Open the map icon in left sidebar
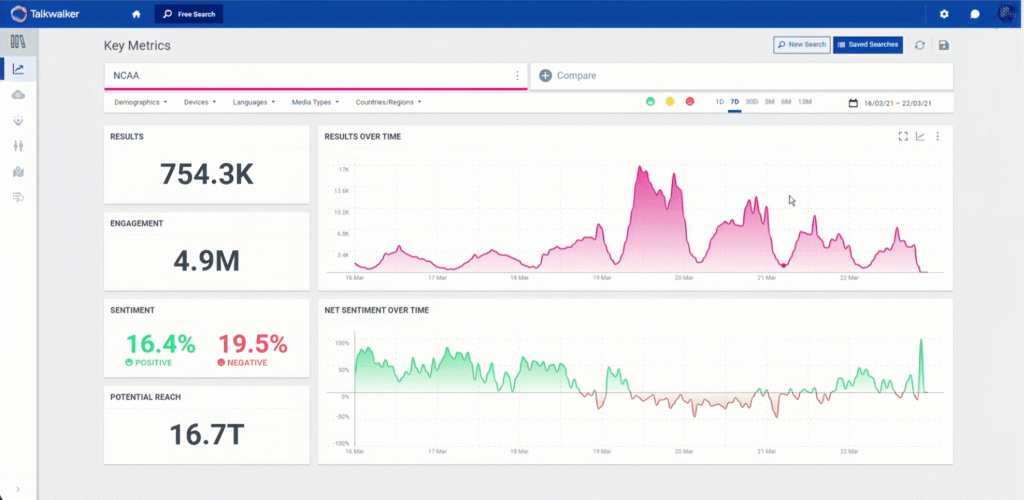 point(18,172)
